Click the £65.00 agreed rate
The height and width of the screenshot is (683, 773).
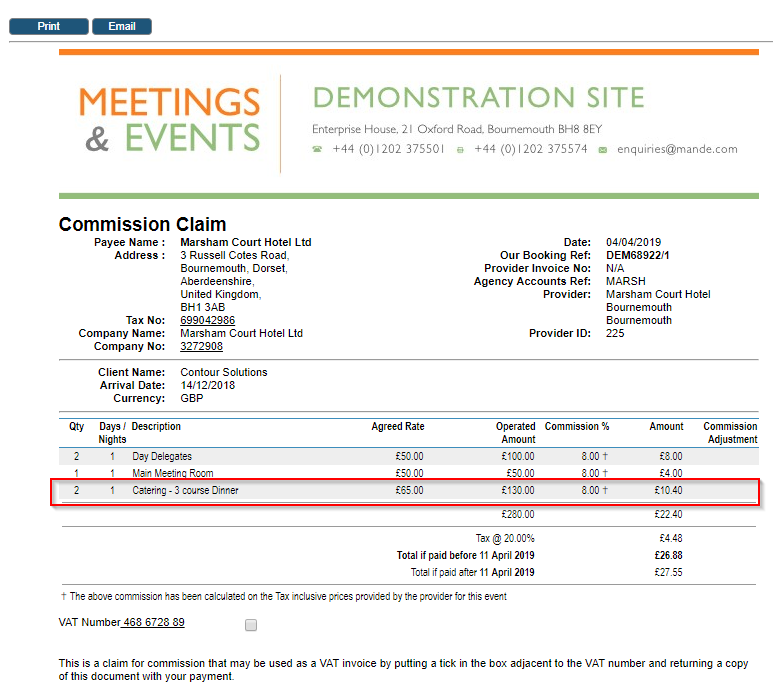[409, 490]
